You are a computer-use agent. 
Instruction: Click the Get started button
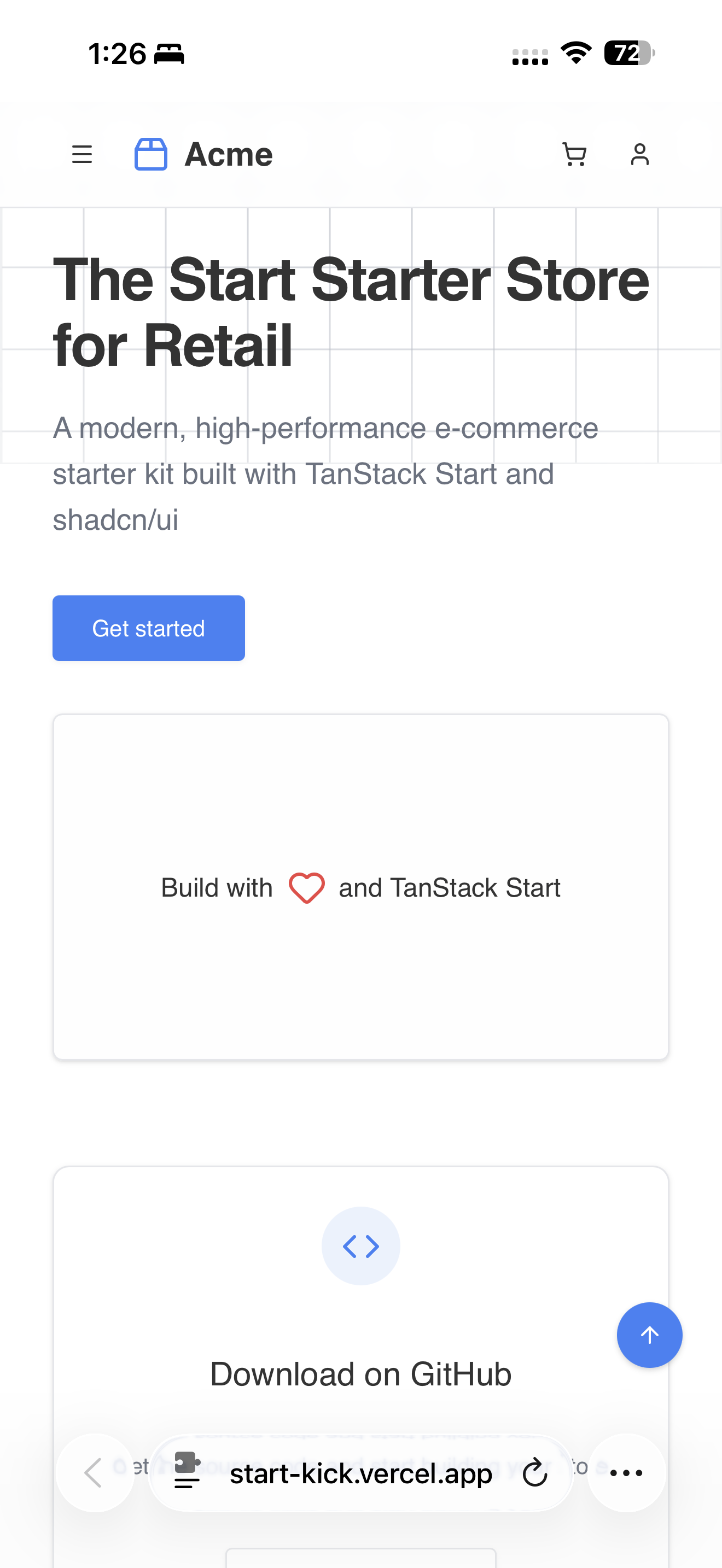click(149, 628)
